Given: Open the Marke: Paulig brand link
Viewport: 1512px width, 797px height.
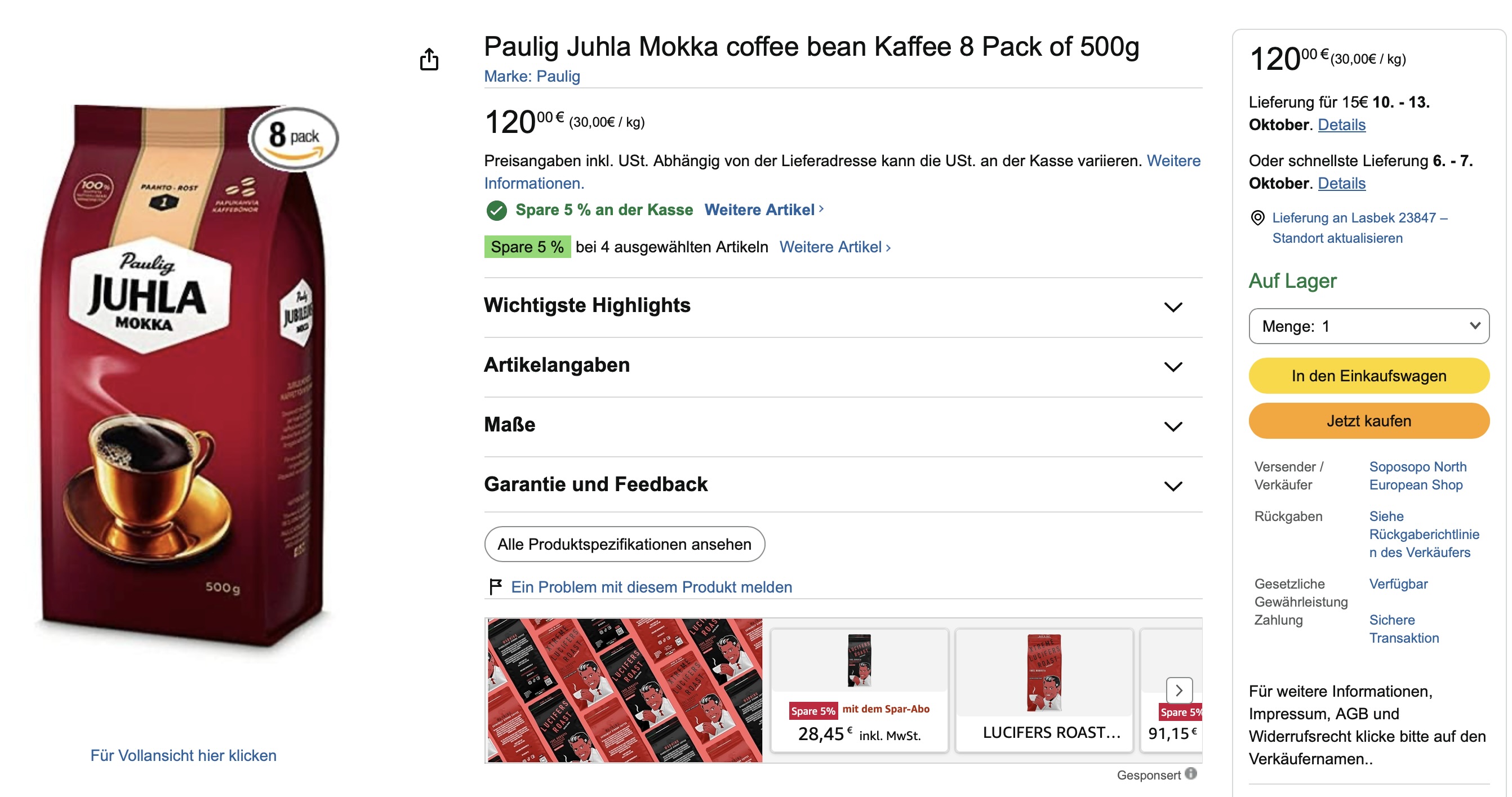Looking at the screenshot, I should point(532,76).
